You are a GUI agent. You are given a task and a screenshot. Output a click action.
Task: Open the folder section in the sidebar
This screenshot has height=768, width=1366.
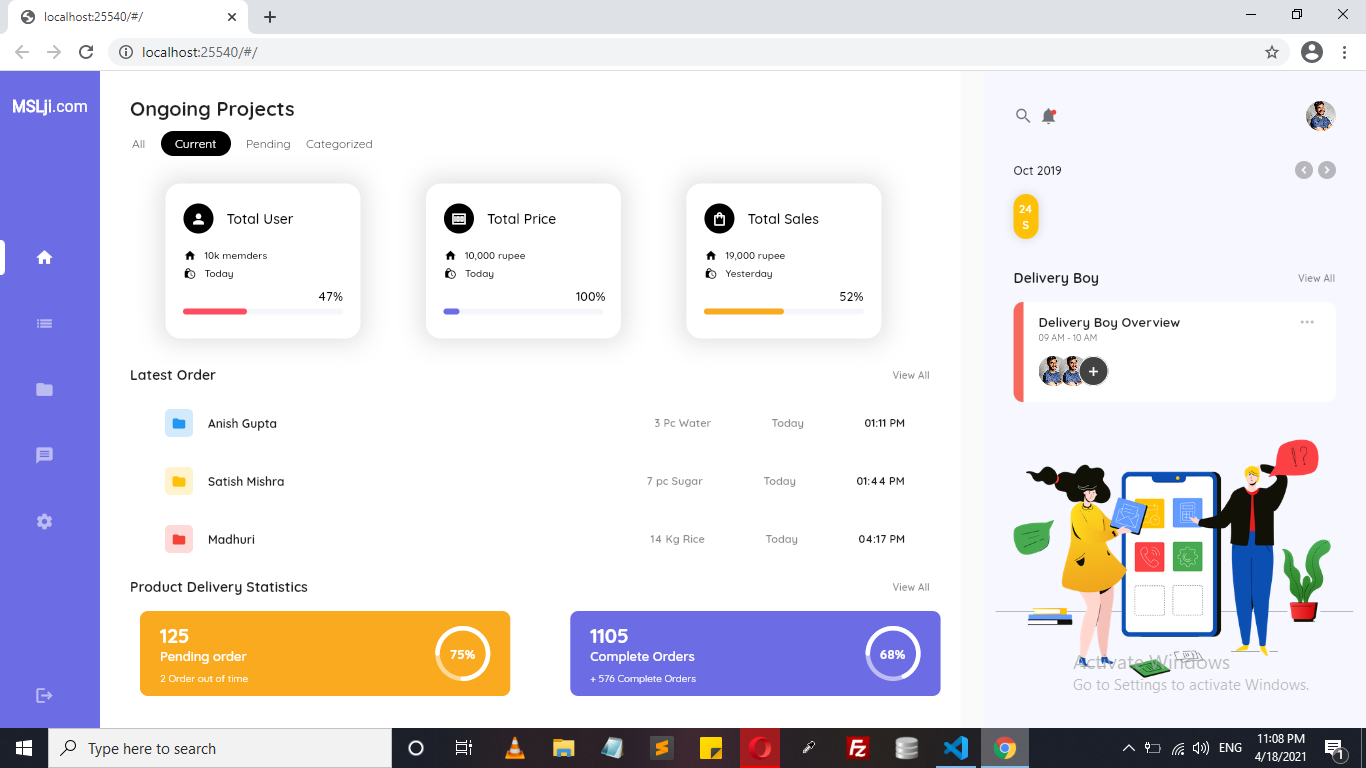[x=44, y=389]
